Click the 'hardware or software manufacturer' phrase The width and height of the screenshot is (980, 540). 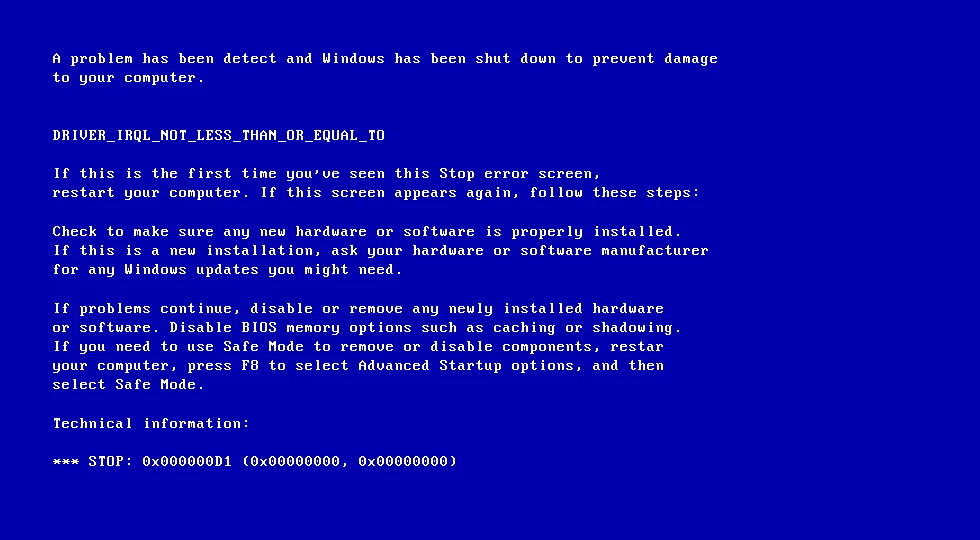point(561,251)
